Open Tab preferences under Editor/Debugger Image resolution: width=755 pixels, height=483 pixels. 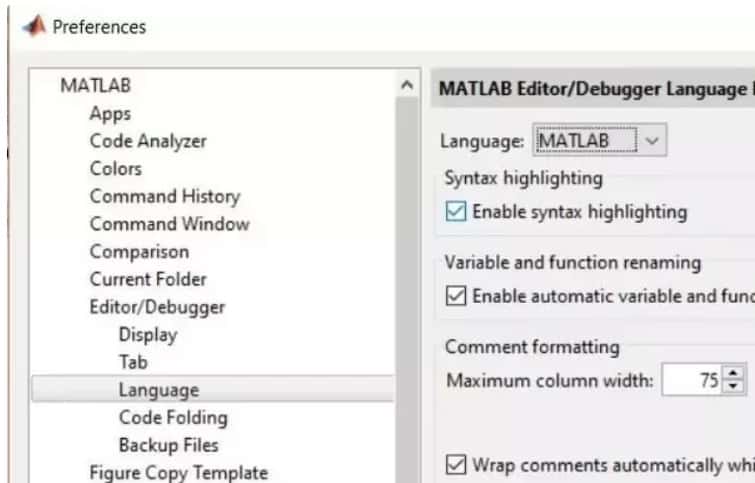coord(133,362)
